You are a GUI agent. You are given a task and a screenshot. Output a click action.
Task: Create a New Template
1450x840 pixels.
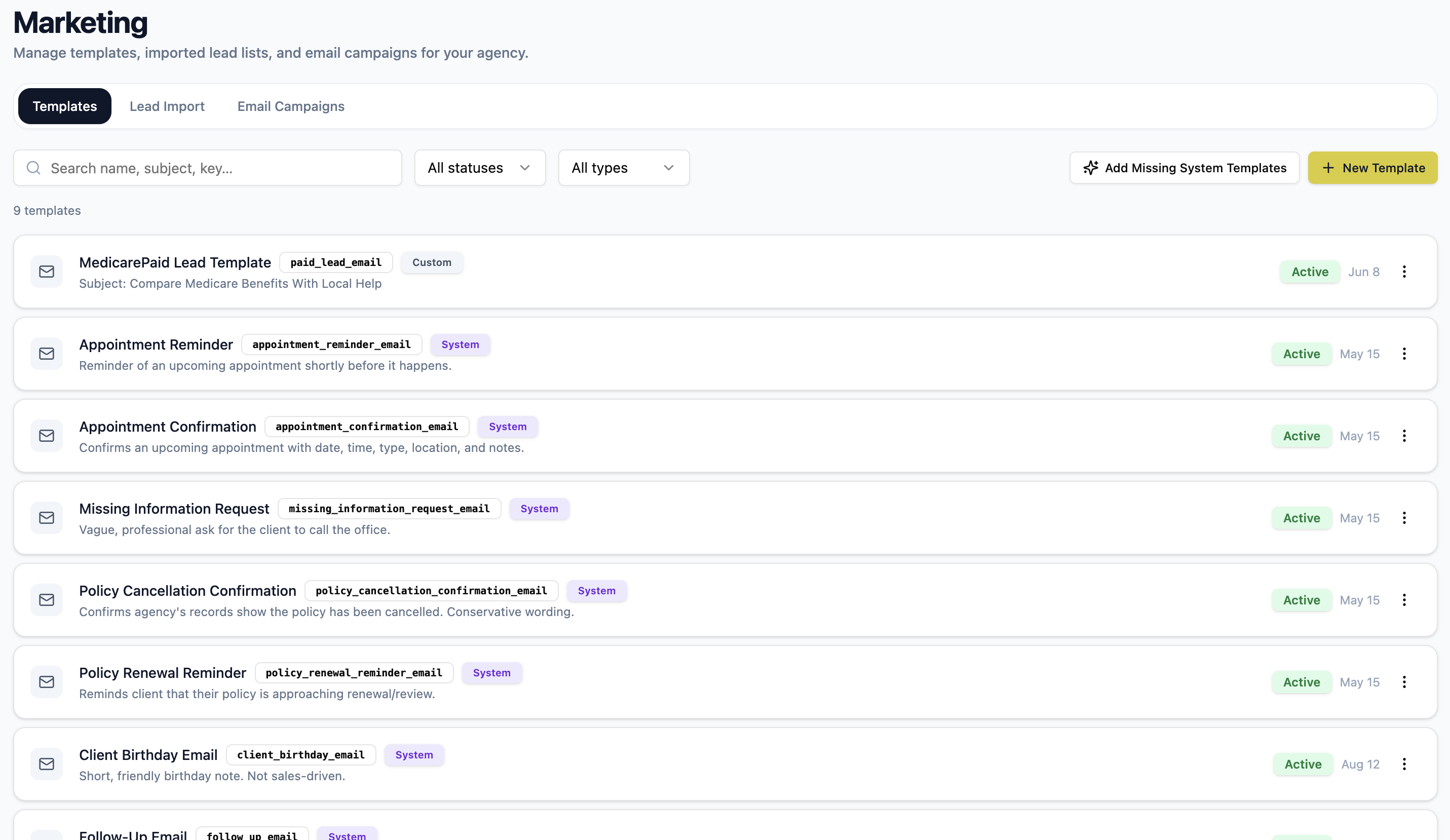pyautogui.click(x=1372, y=168)
